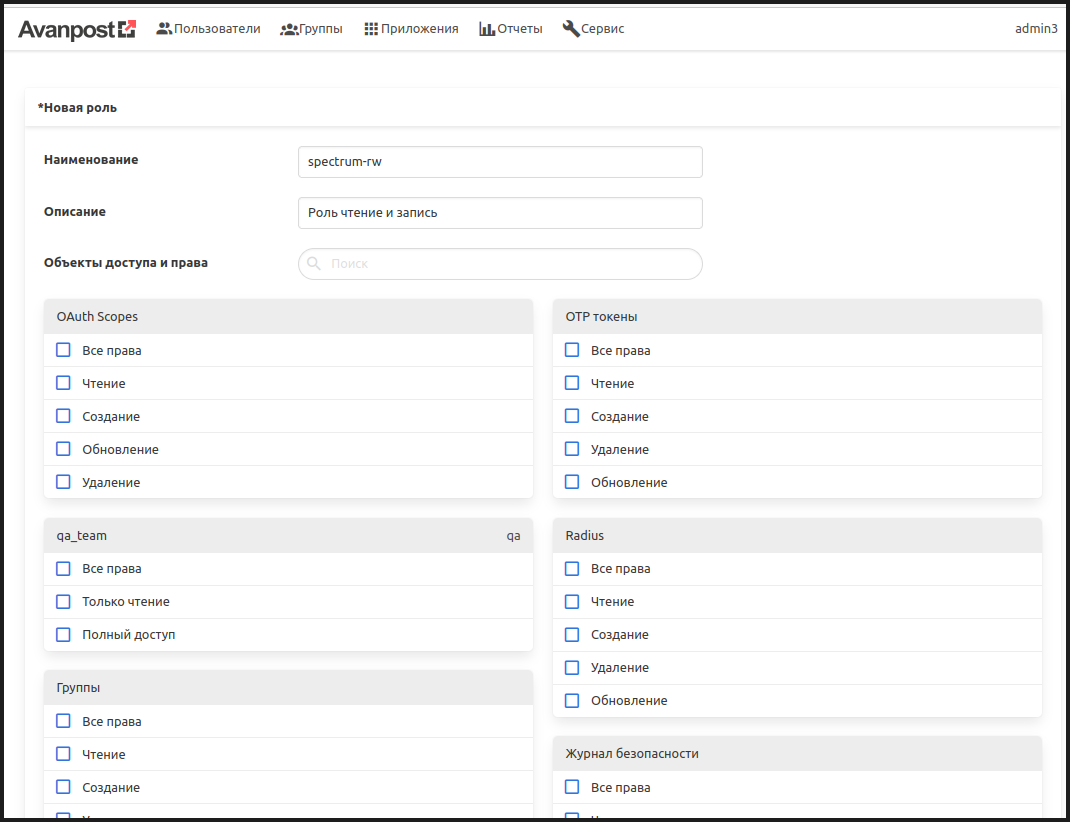Focus the Поиск search box

(x=510, y=264)
